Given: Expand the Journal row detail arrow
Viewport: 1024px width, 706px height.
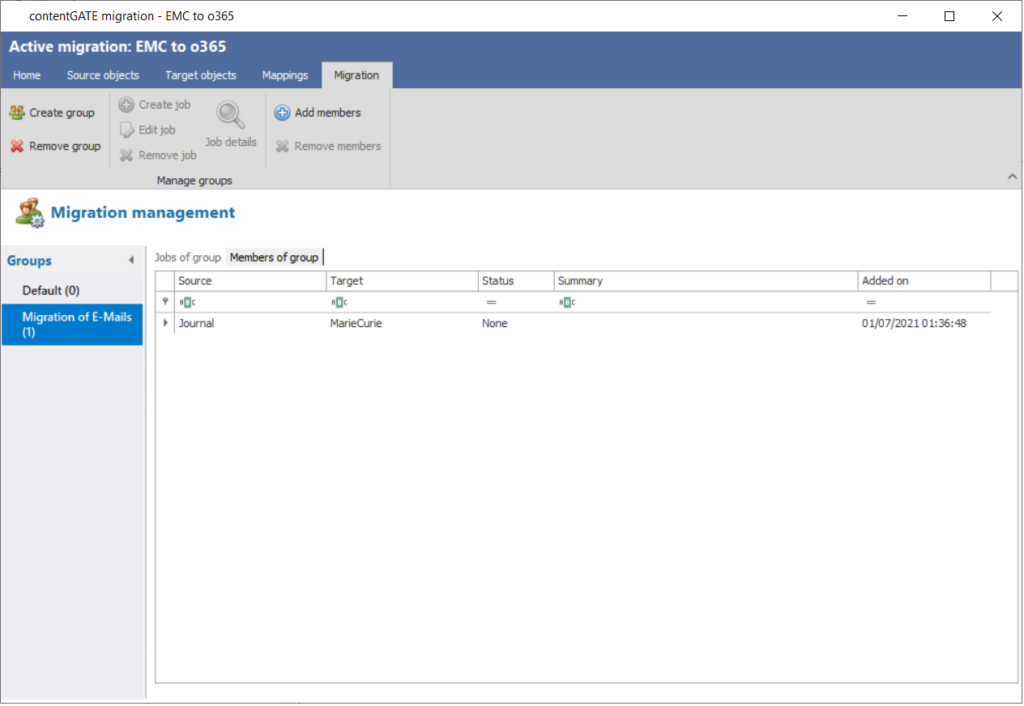Looking at the screenshot, I should 164,322.
